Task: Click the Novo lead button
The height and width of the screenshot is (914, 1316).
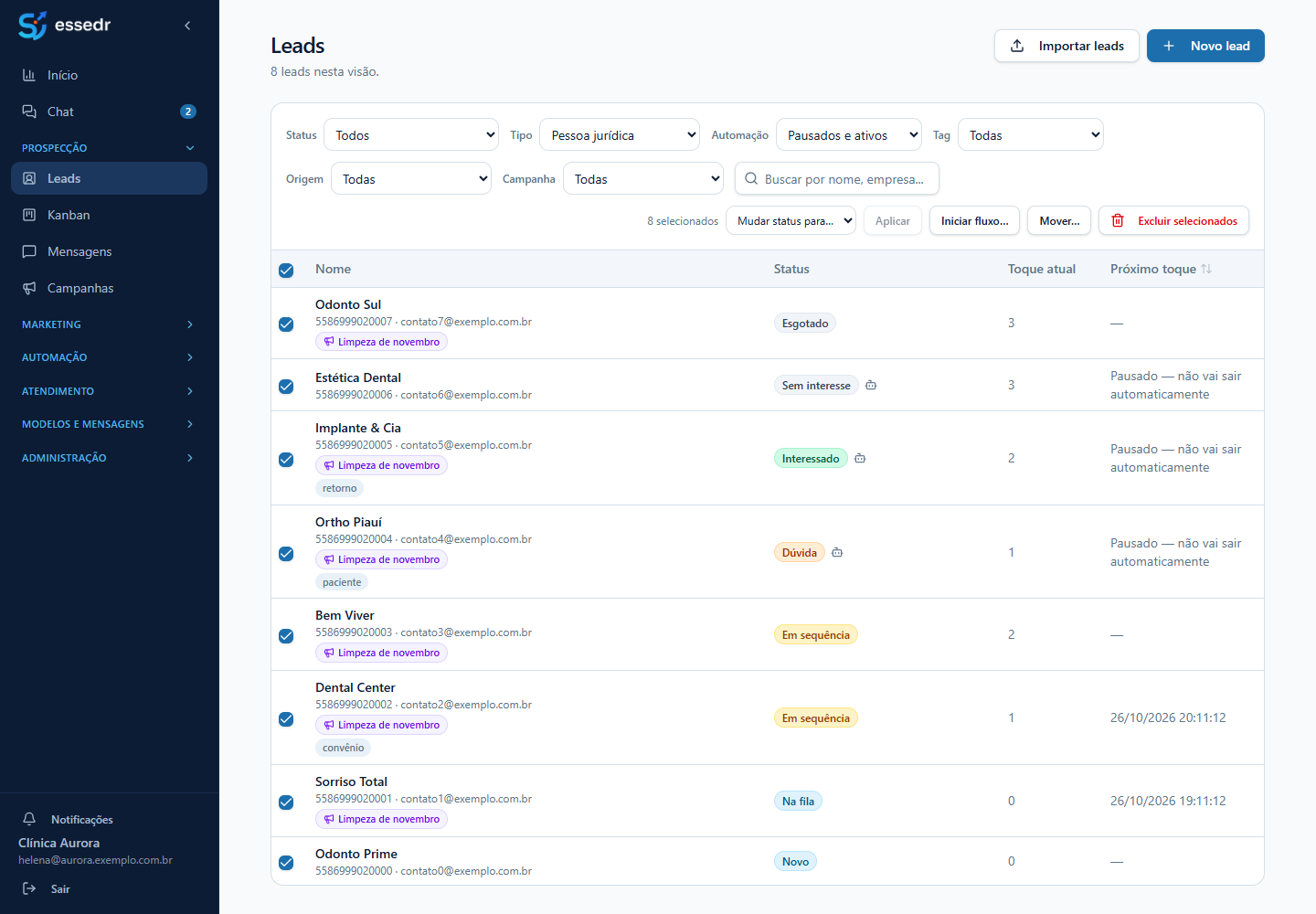Action: click(1205, 46)
